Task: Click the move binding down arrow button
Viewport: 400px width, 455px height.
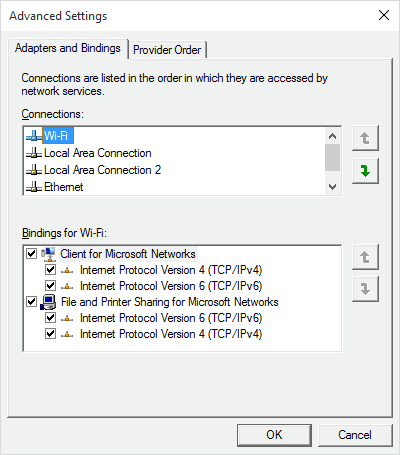Action: pyautogui.click(x=365, y=289)
